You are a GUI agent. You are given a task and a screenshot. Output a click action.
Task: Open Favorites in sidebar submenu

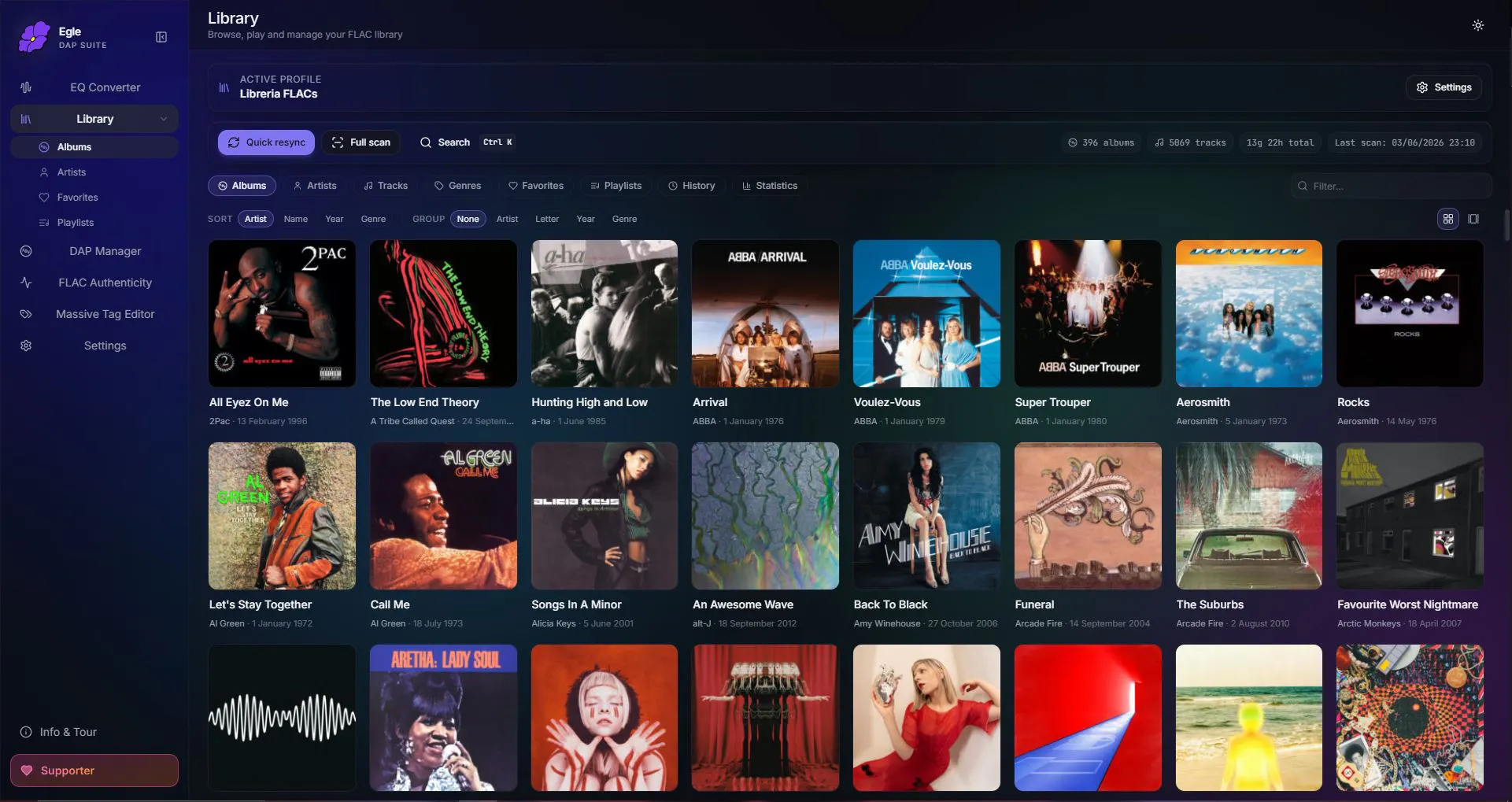point(94,198)
